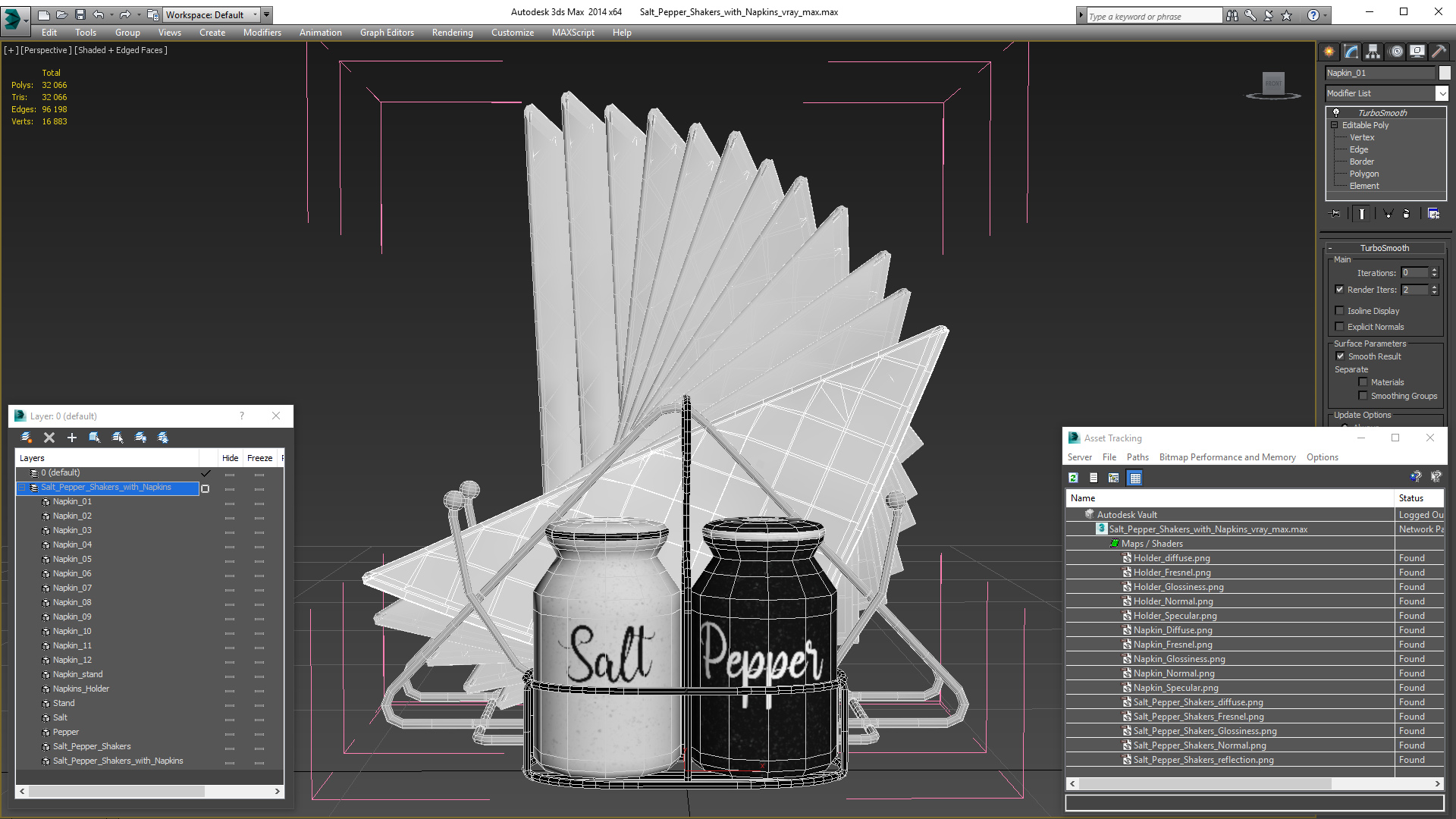The height and width of the screenshot is (819, 1456).
Task: Toggle Render Iters checkbox
Action: point(1339,290)
